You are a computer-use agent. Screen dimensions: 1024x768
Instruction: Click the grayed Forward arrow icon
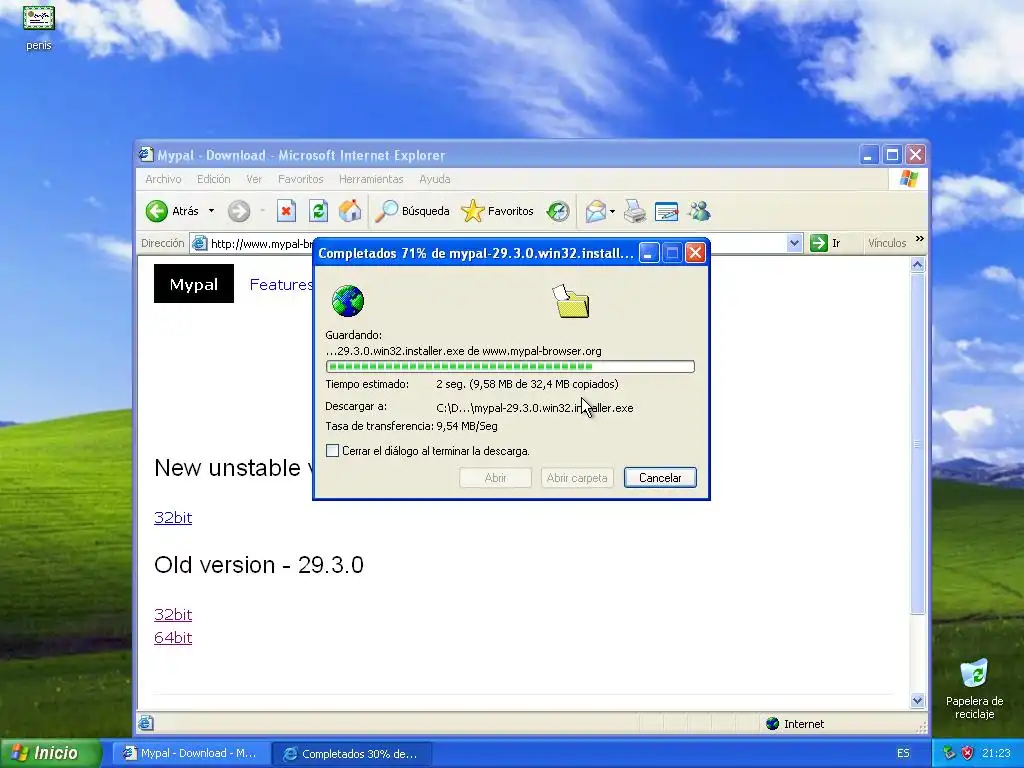tap(239, 211)
